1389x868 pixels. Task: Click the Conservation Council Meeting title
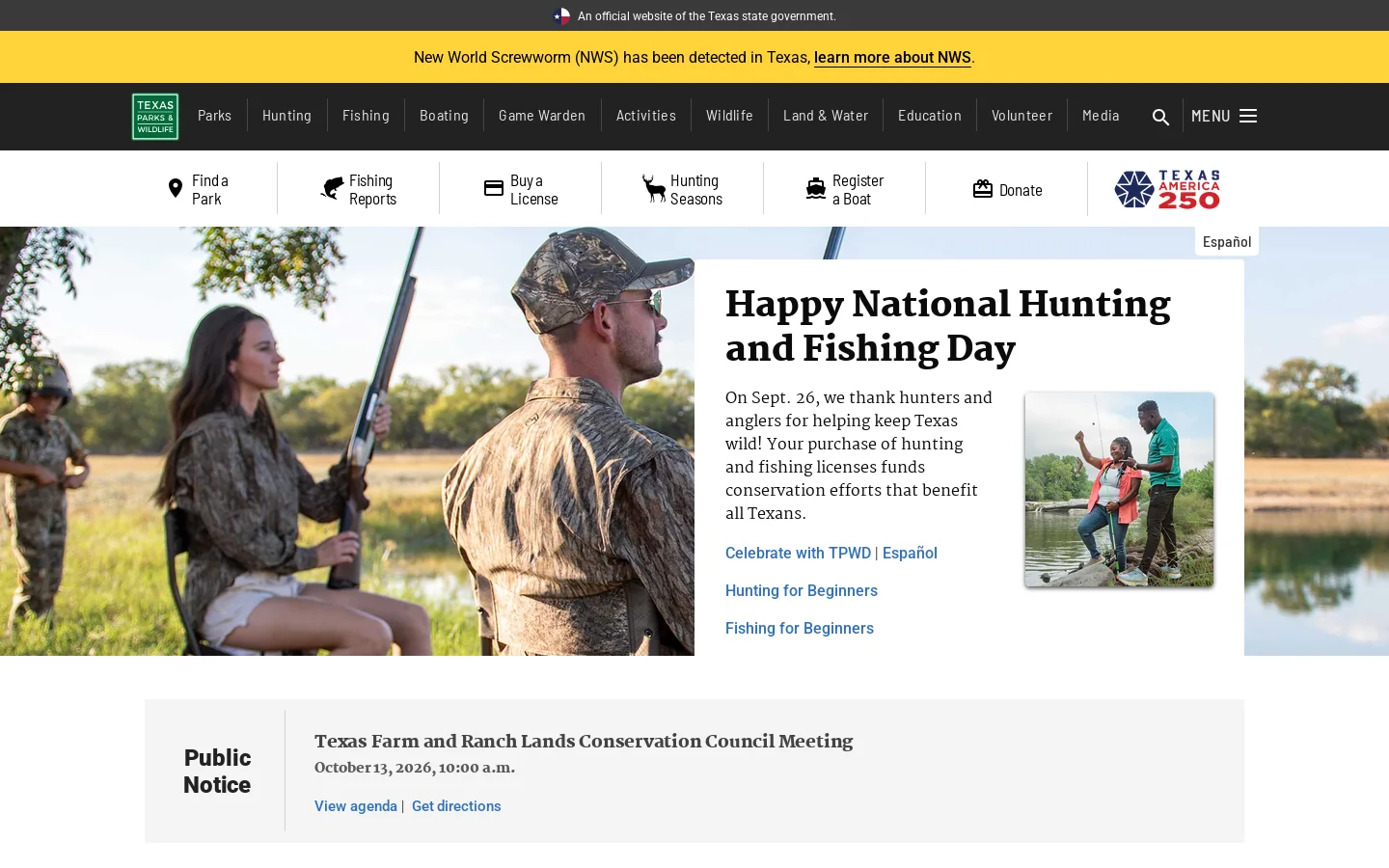point(584,742)
